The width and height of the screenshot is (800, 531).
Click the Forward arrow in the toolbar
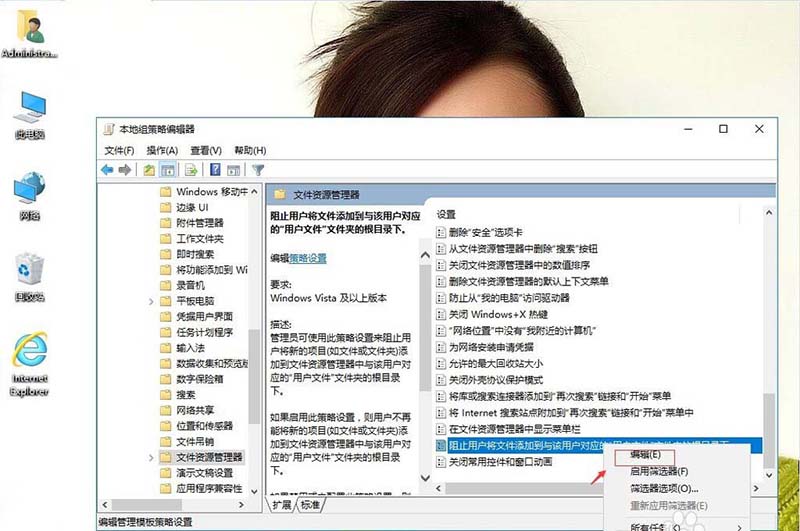pos(125,170)
